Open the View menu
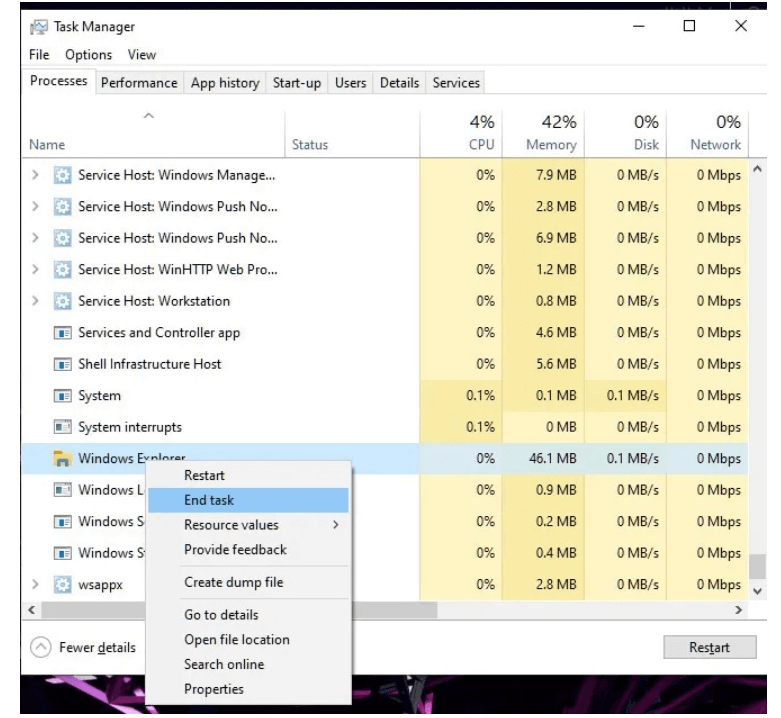This screenshot has height=718, width=781. point(141,55)
